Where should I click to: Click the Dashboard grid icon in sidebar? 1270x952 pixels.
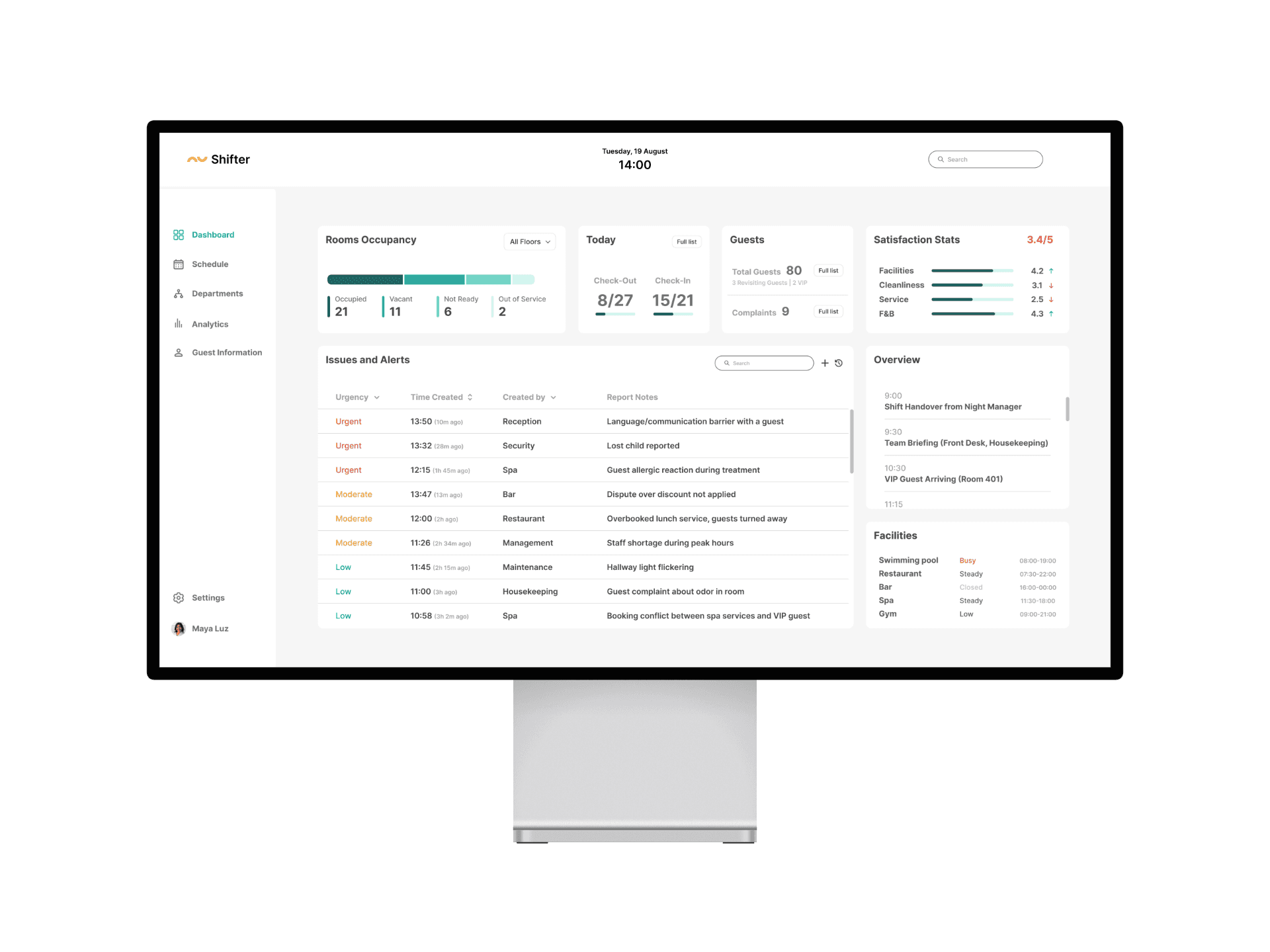pyautogui.click(x=178, y=235)
